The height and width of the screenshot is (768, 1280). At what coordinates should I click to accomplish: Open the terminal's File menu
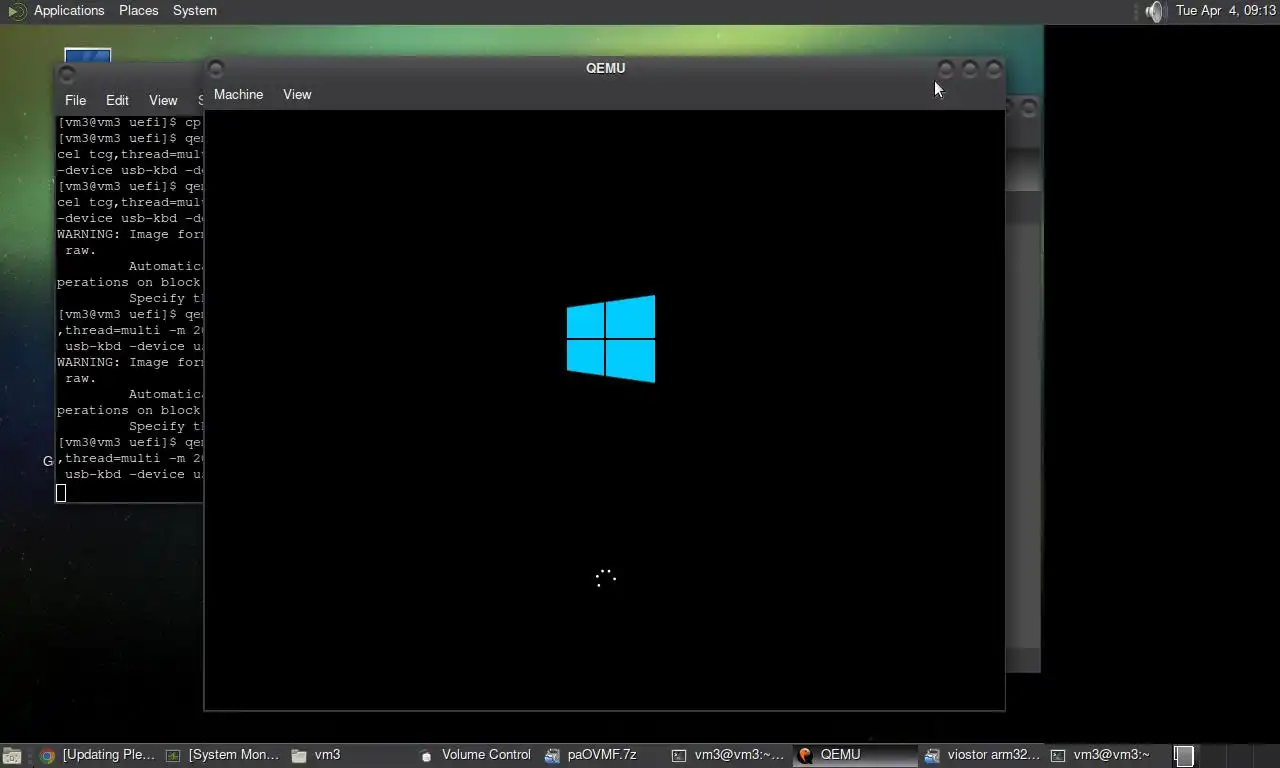75,100
